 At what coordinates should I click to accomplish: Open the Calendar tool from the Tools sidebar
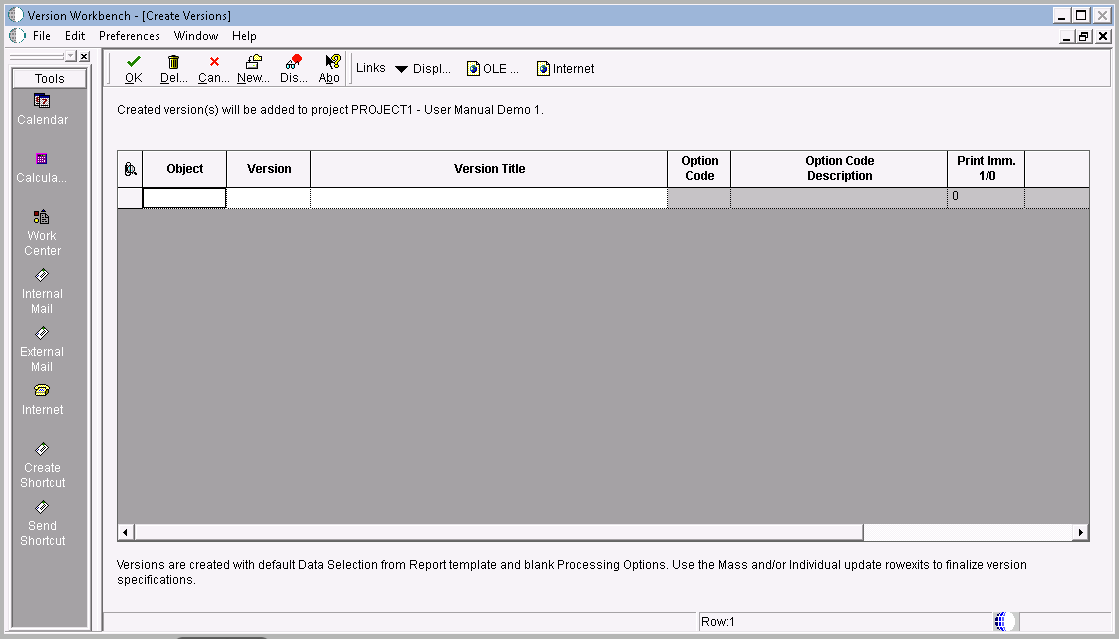point(41,108)
